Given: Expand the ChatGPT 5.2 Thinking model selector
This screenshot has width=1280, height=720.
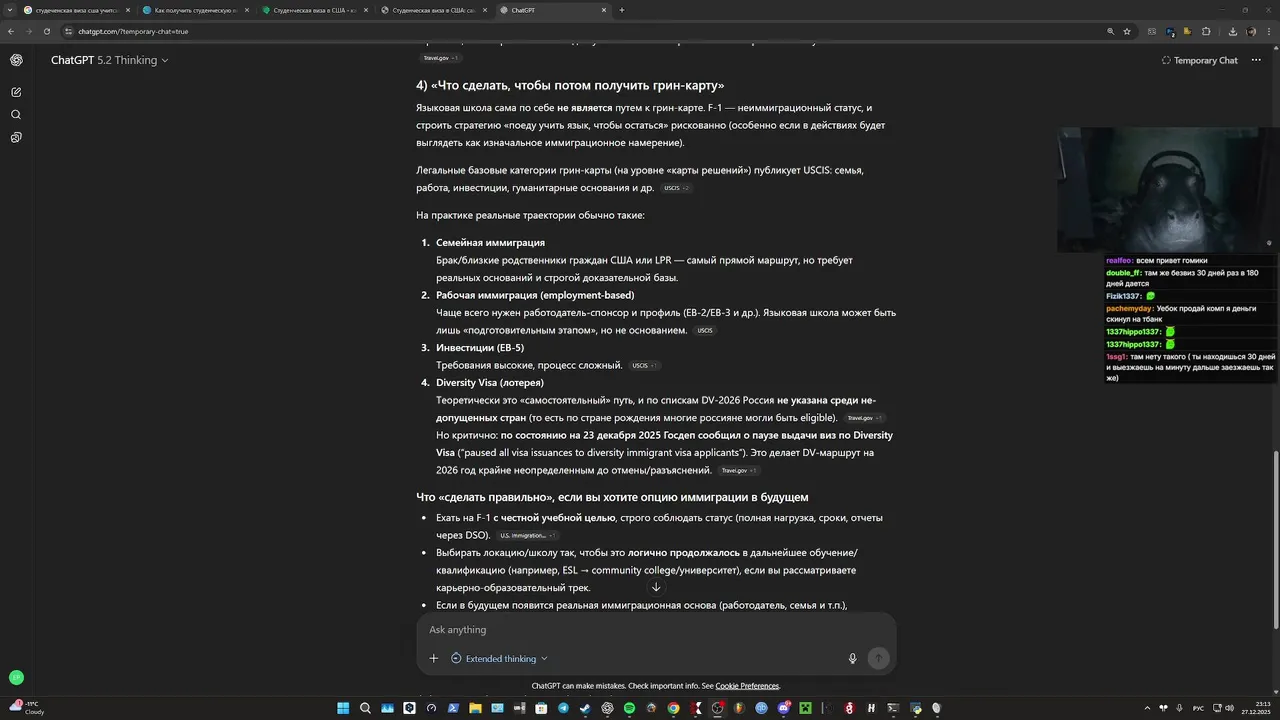Looking at the screenshot, I should [x=110, y=60].
